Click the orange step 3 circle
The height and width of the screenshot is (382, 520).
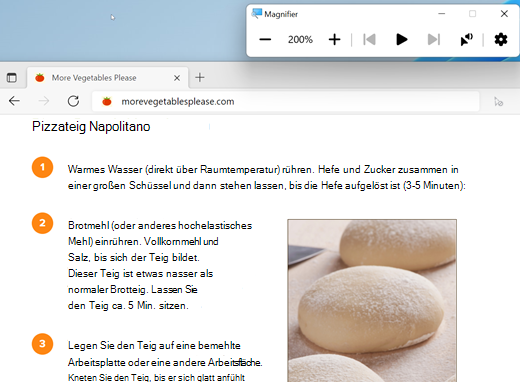pyautogui.click(x=42, y=344)
